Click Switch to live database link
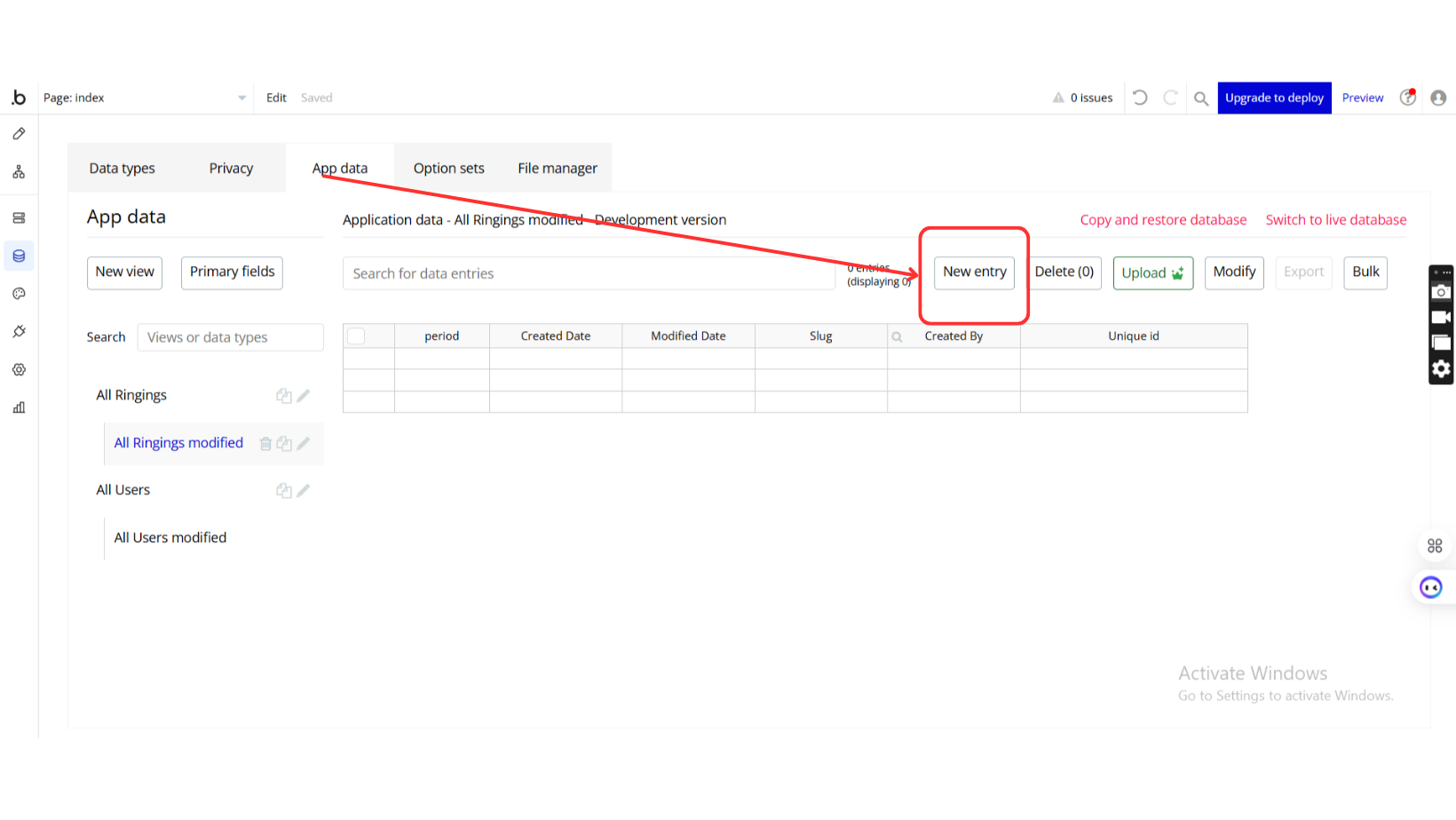Image resolution: width=1456 pixels, height=820 pixels. tap(1336, 220)
